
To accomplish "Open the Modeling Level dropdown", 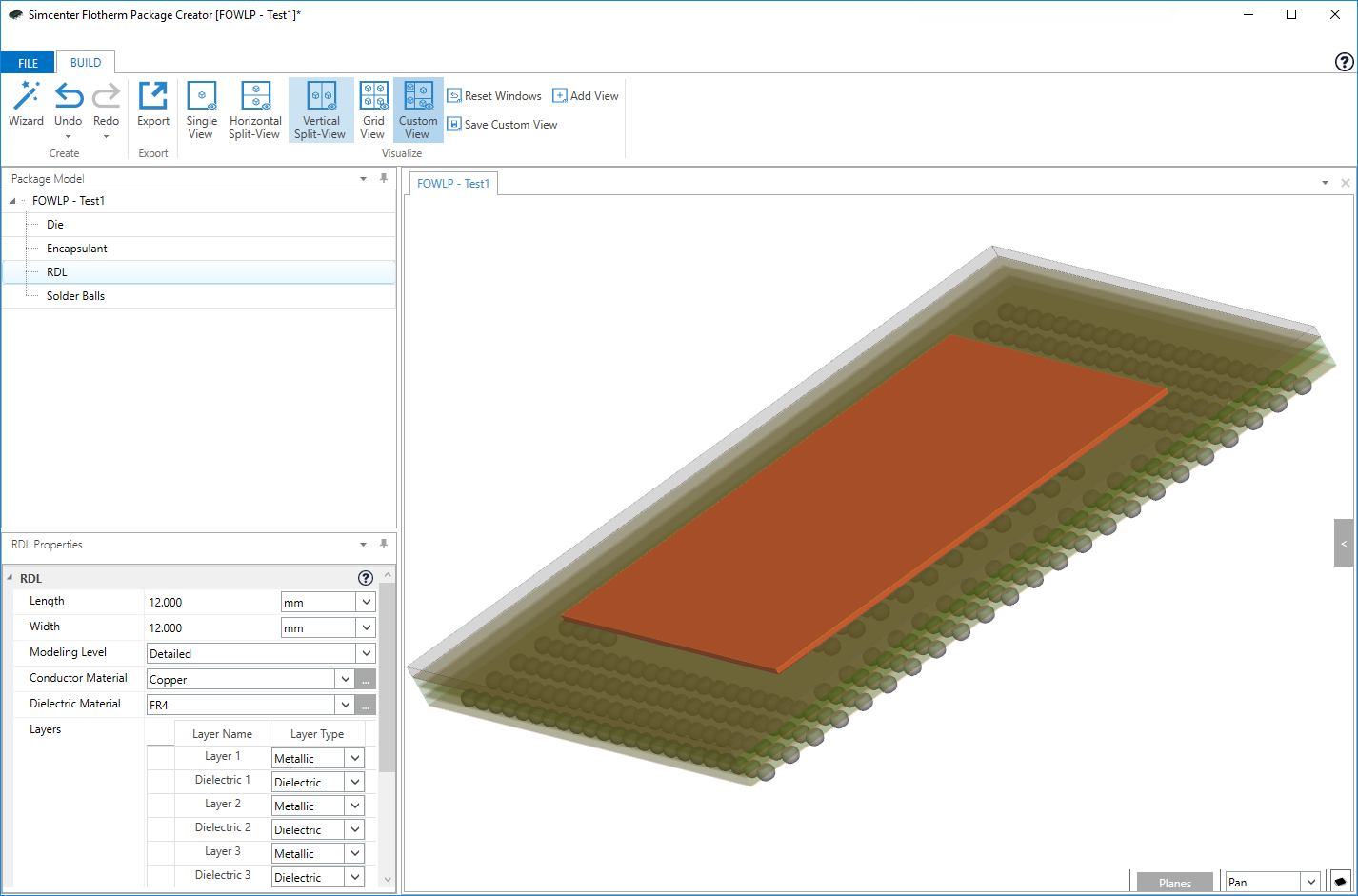I will coord(366,653).
